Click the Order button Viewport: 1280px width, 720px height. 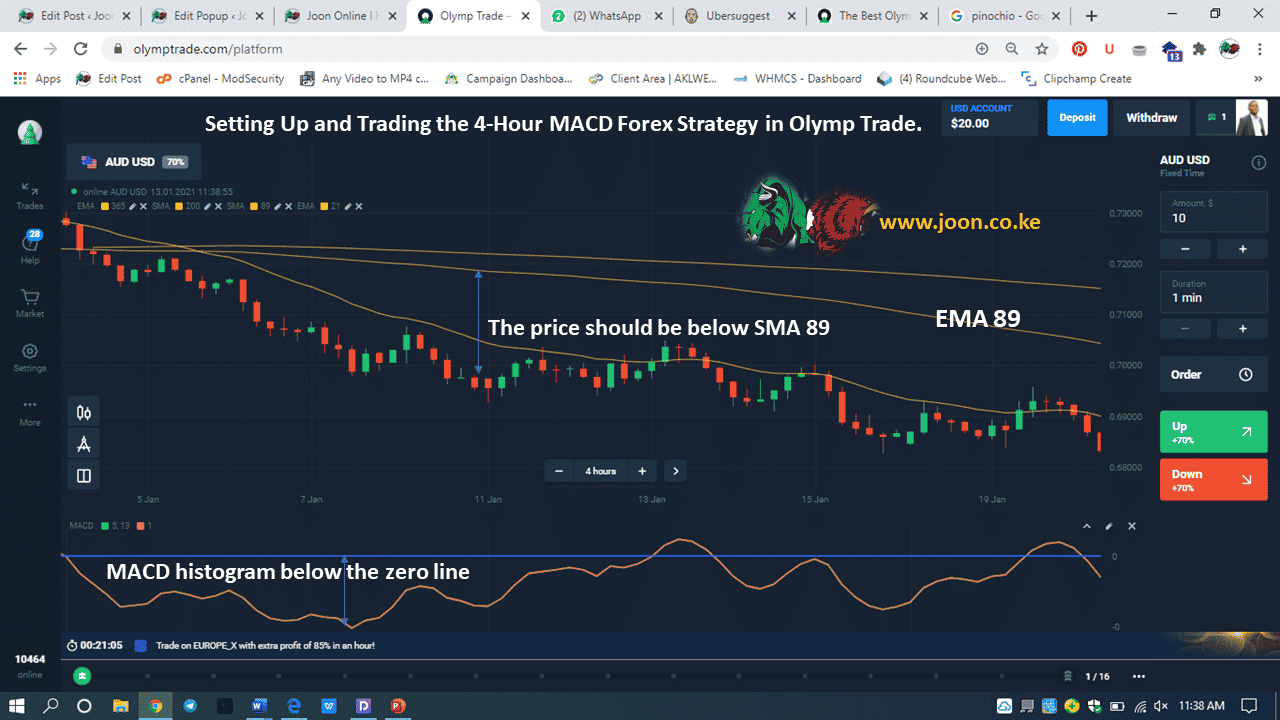[x=1213, y=375]
